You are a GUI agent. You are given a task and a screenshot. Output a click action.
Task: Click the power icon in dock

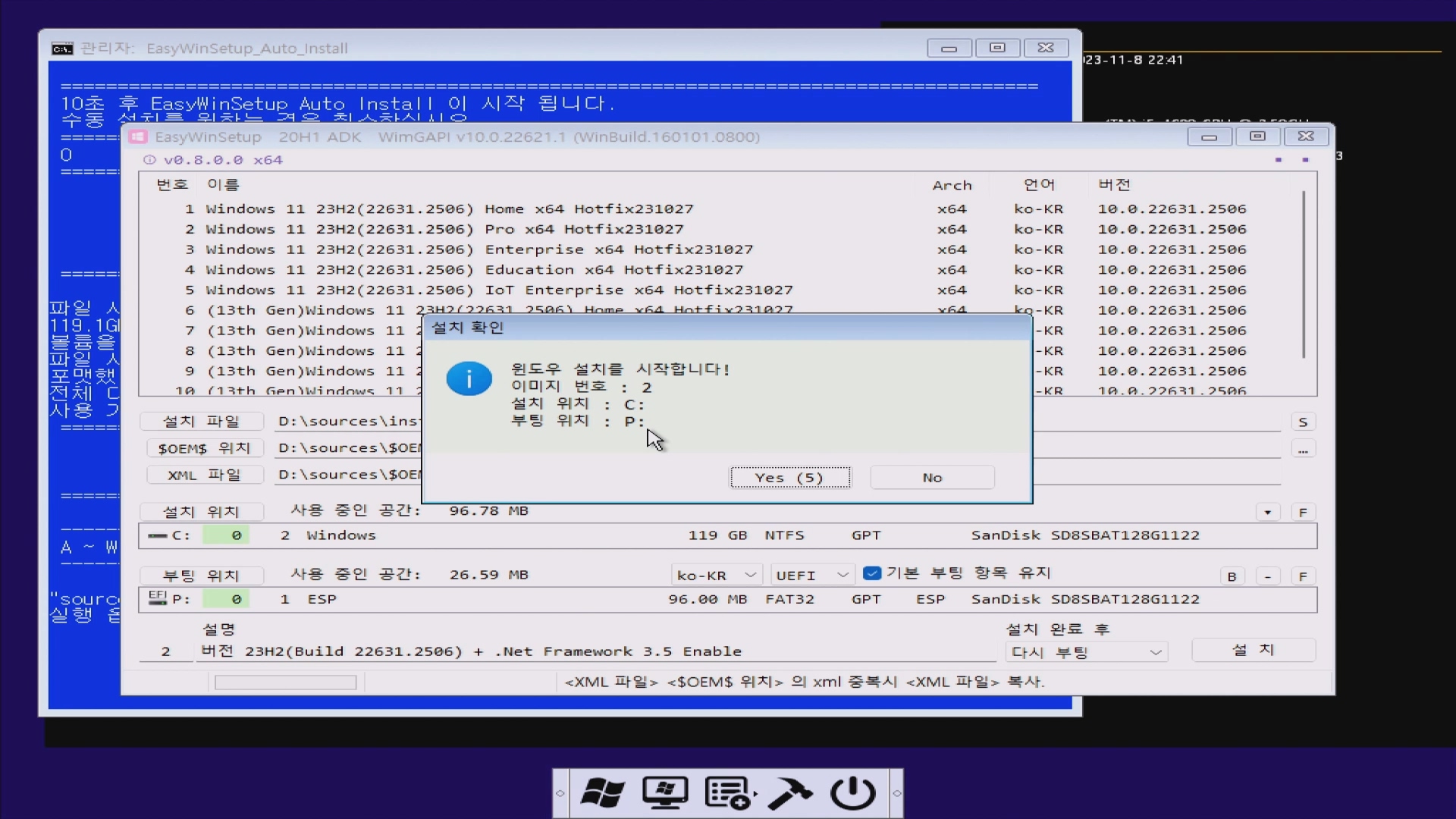pos(853,793)
